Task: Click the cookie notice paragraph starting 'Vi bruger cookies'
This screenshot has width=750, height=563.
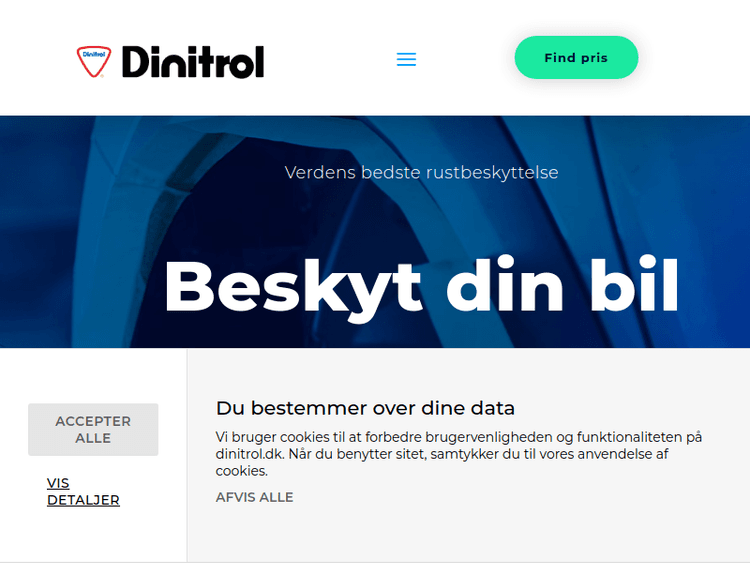Action: [459, 453]
